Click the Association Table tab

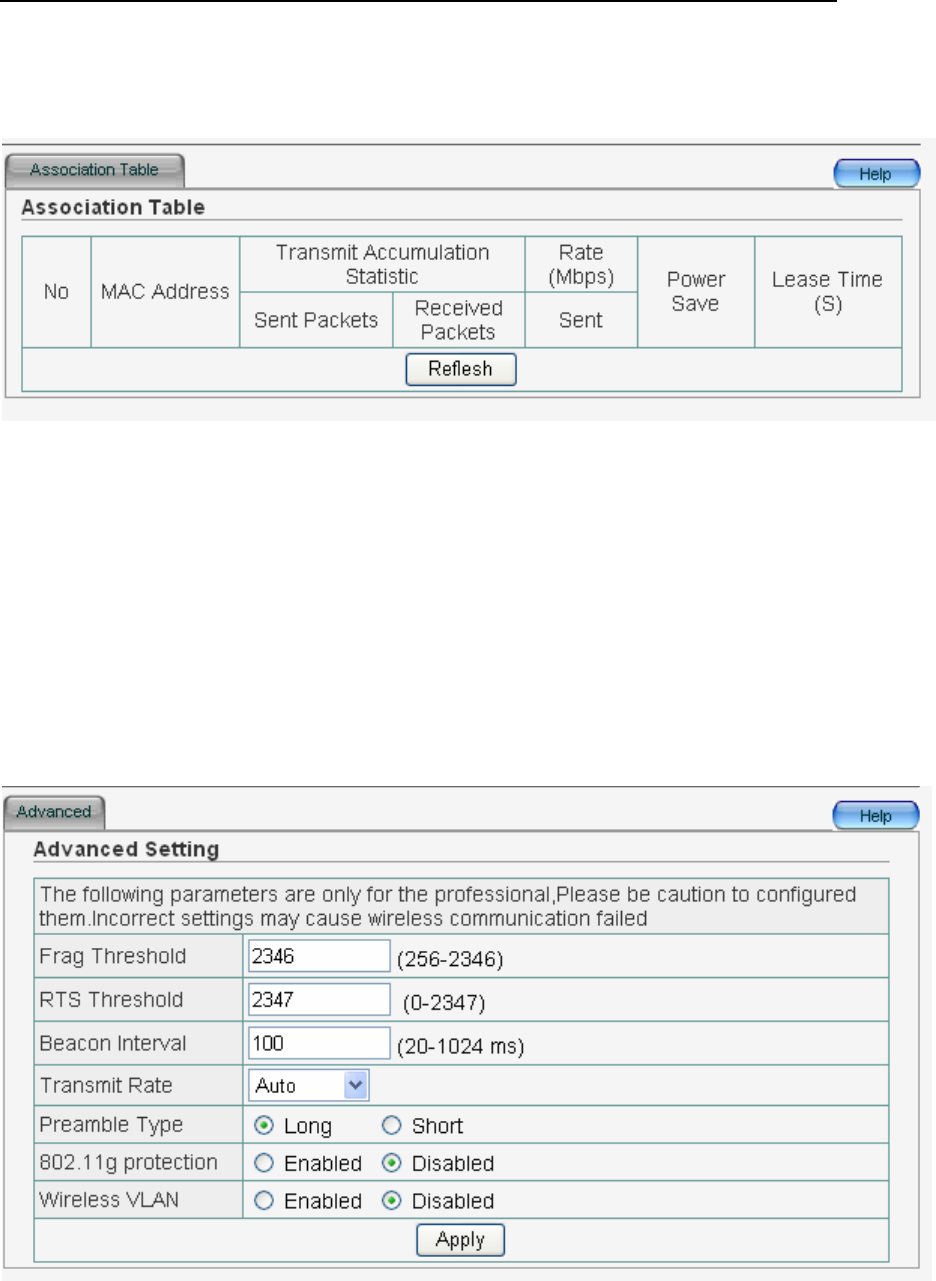tap(94, 170)
